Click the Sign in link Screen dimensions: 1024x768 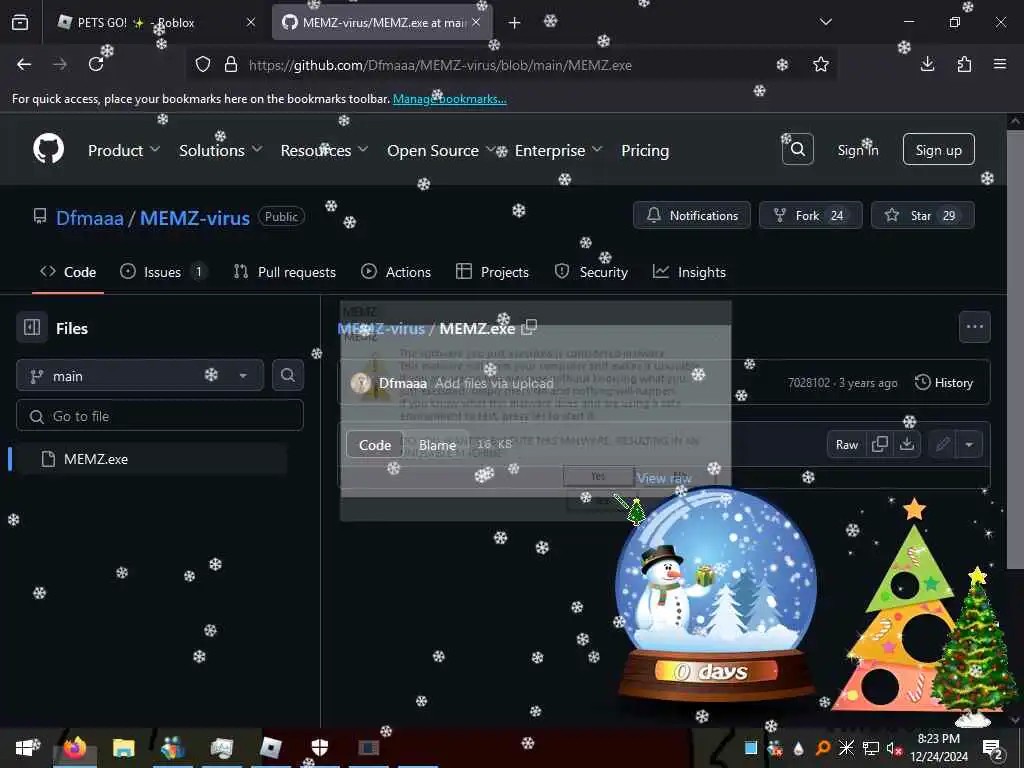tap(858, 150)
